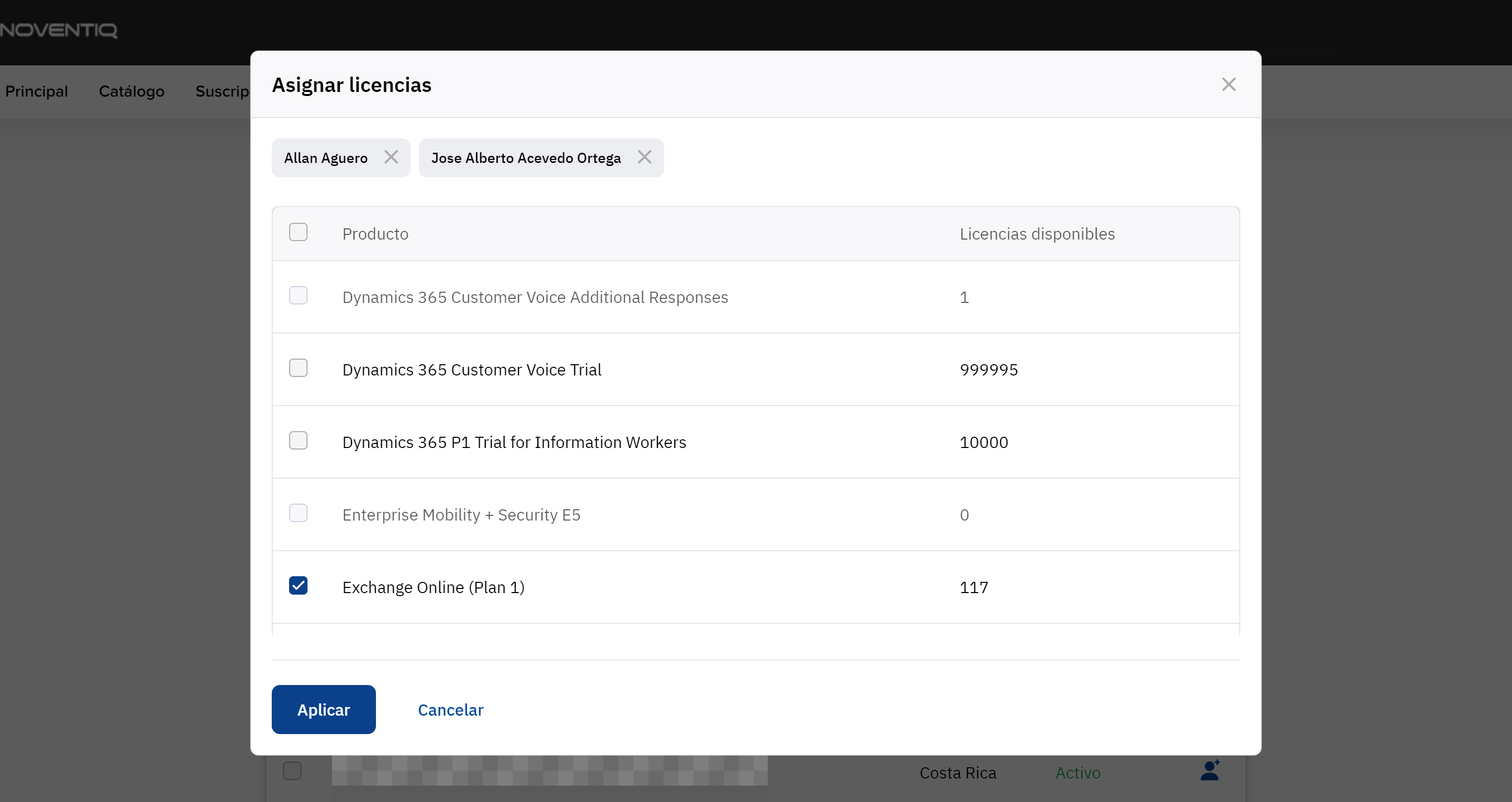Screen dimensions: 1512x802
Task: Remove Jose Alberto Acevedo Ortega chip
Action: point(644,157)
